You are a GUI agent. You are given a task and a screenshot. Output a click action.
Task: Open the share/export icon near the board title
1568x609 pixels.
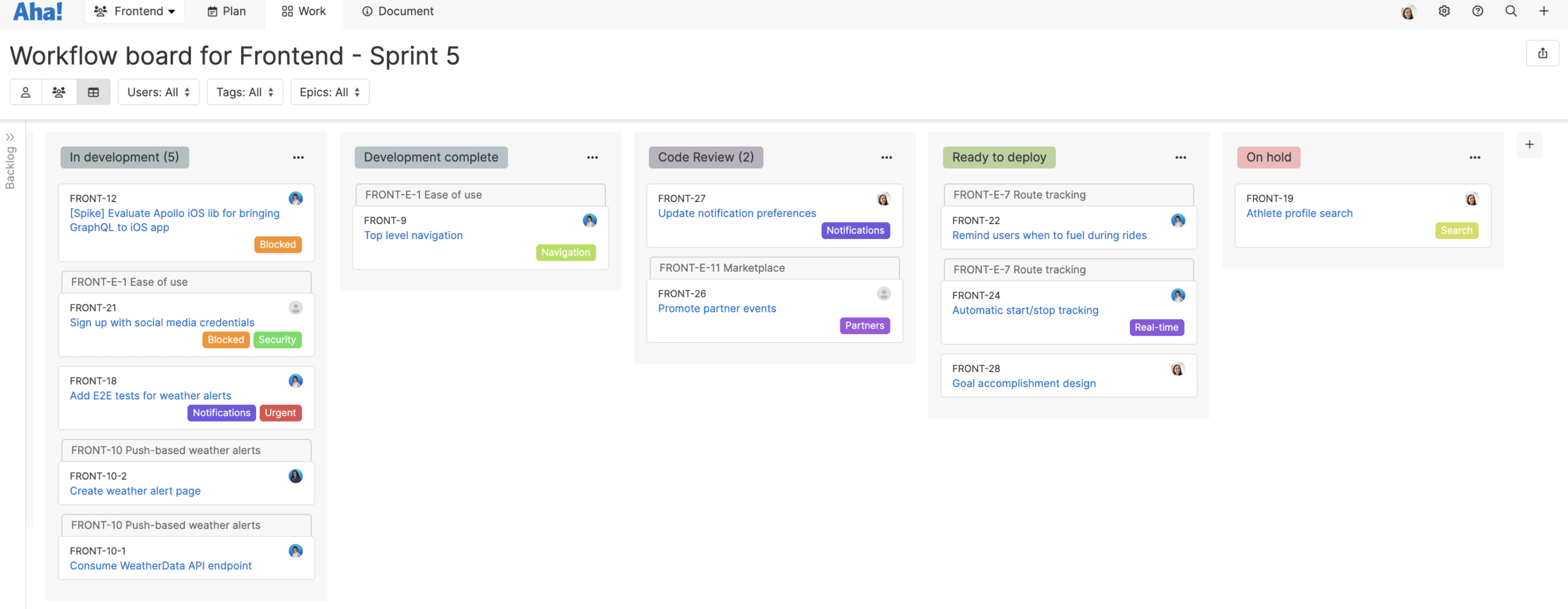1542,53
